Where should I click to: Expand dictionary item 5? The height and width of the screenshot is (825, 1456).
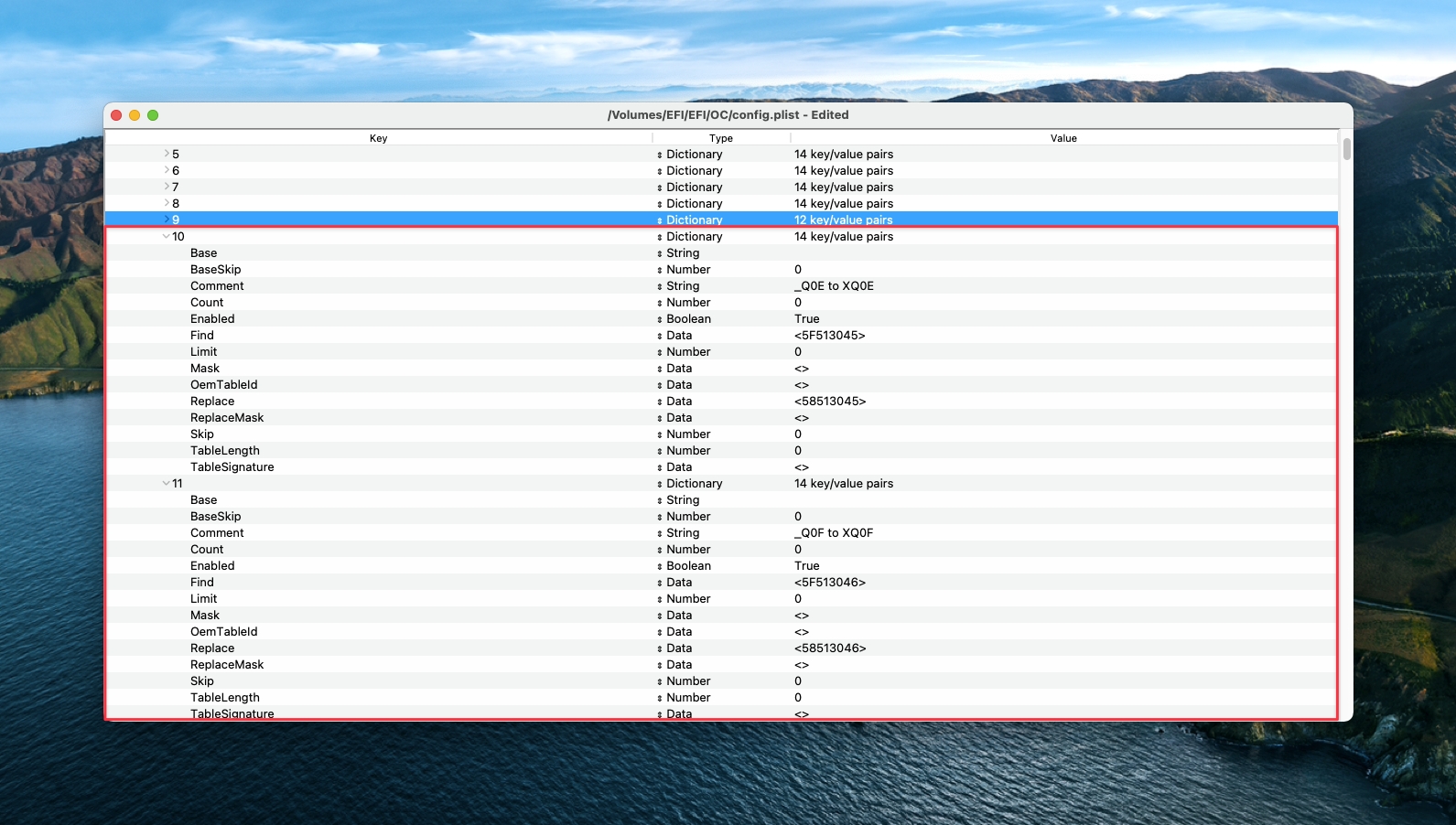pyautogui.click(x=167, y=154)
